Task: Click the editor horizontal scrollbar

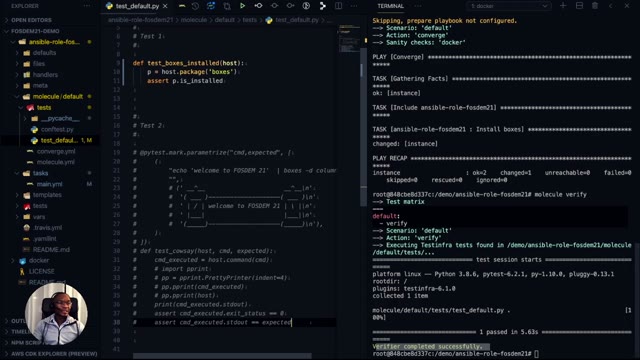Action: [222, 356]
